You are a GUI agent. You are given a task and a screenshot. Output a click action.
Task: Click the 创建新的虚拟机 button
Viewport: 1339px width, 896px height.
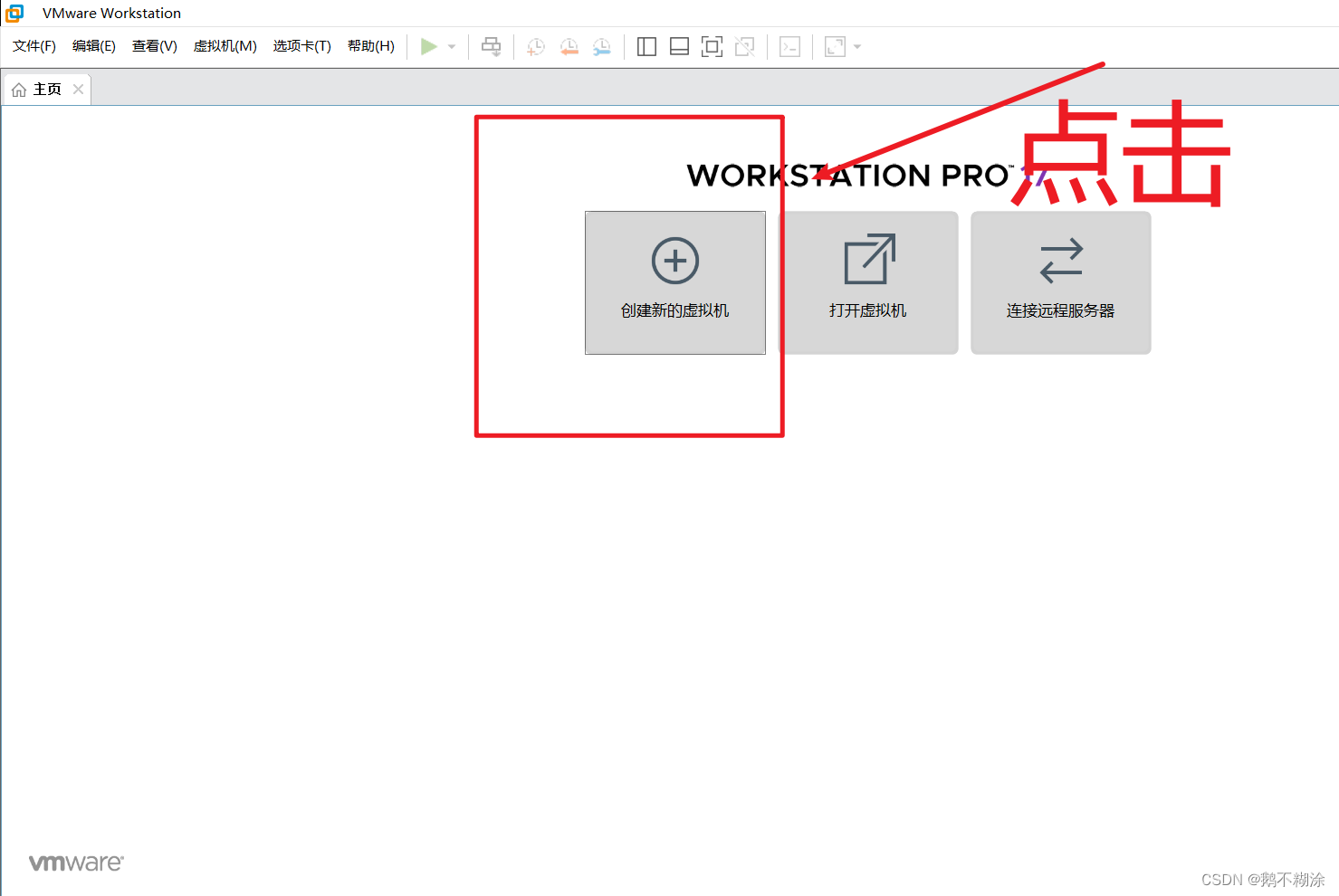[x=675, y=282]
